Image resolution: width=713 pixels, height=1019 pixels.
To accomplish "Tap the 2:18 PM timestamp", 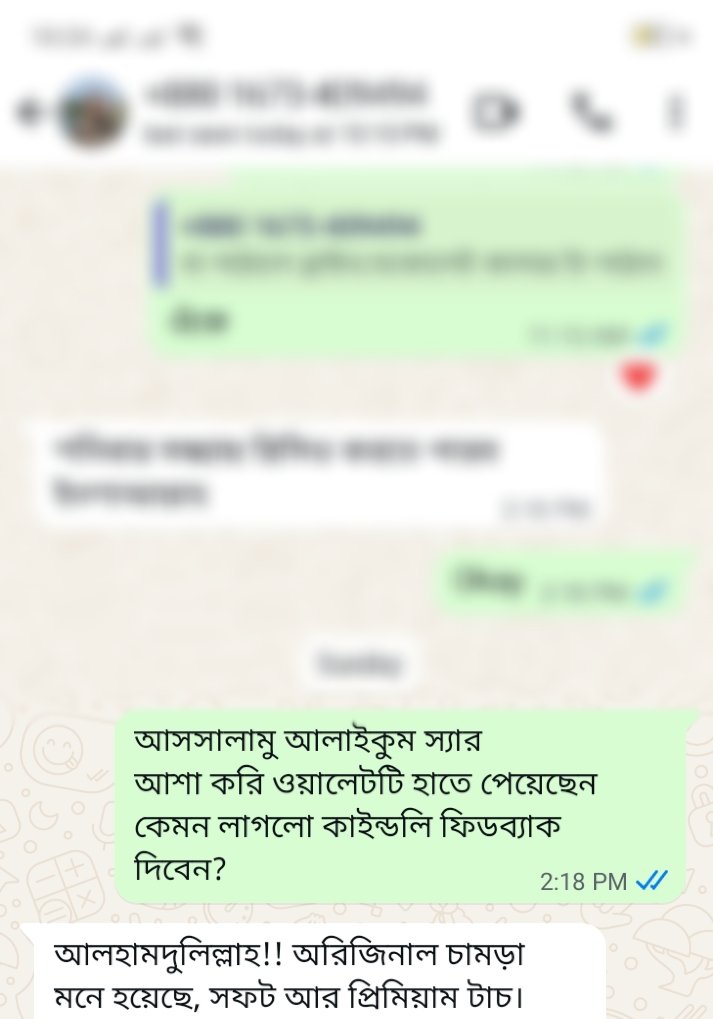I will [x=583, y=882].
